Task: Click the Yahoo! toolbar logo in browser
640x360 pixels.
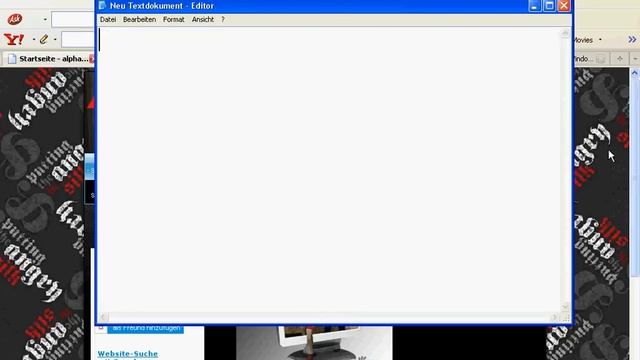Action: click(x=14, y=40)
